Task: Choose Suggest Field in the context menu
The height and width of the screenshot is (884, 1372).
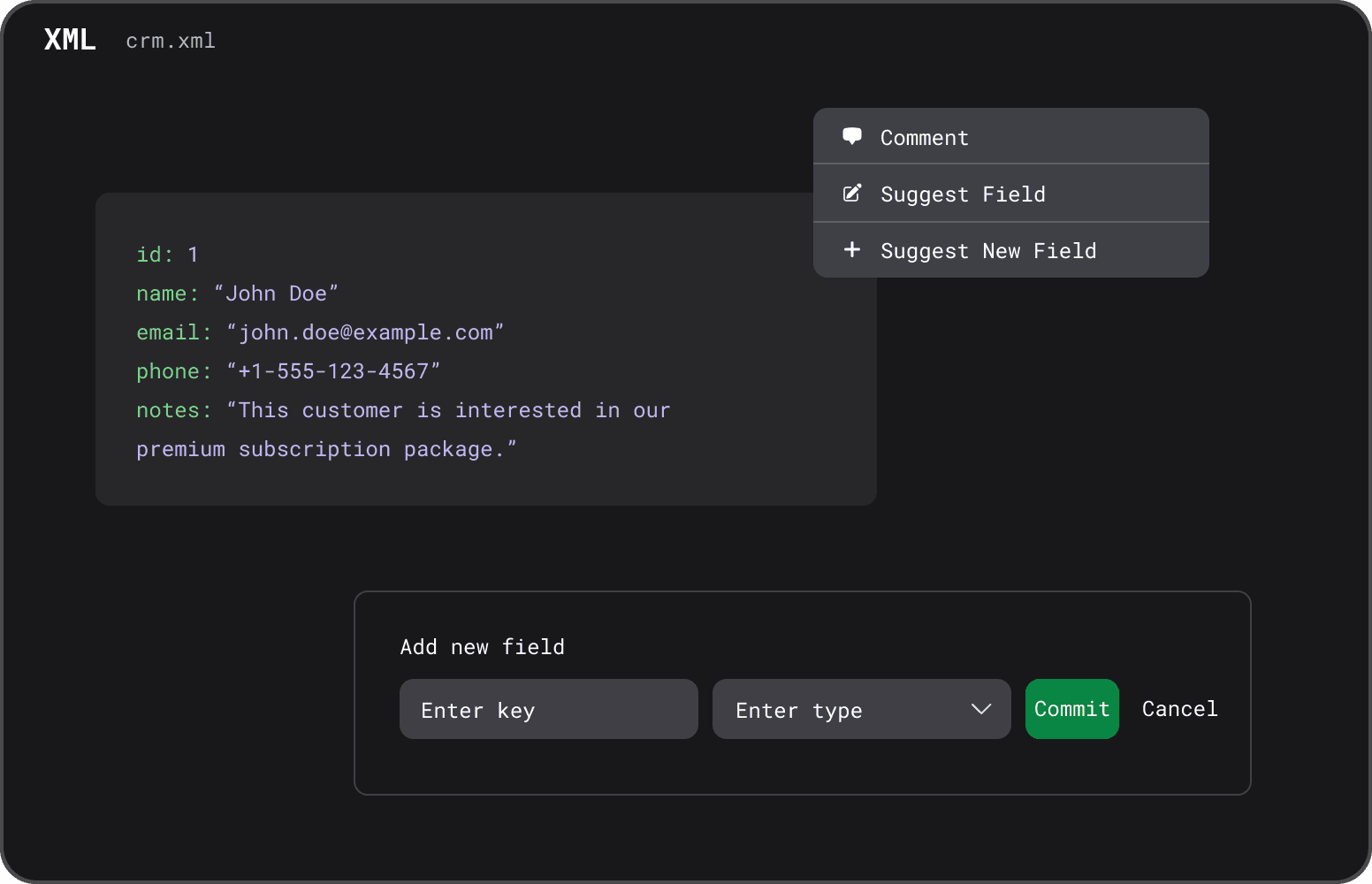Action: pos(964,194)
